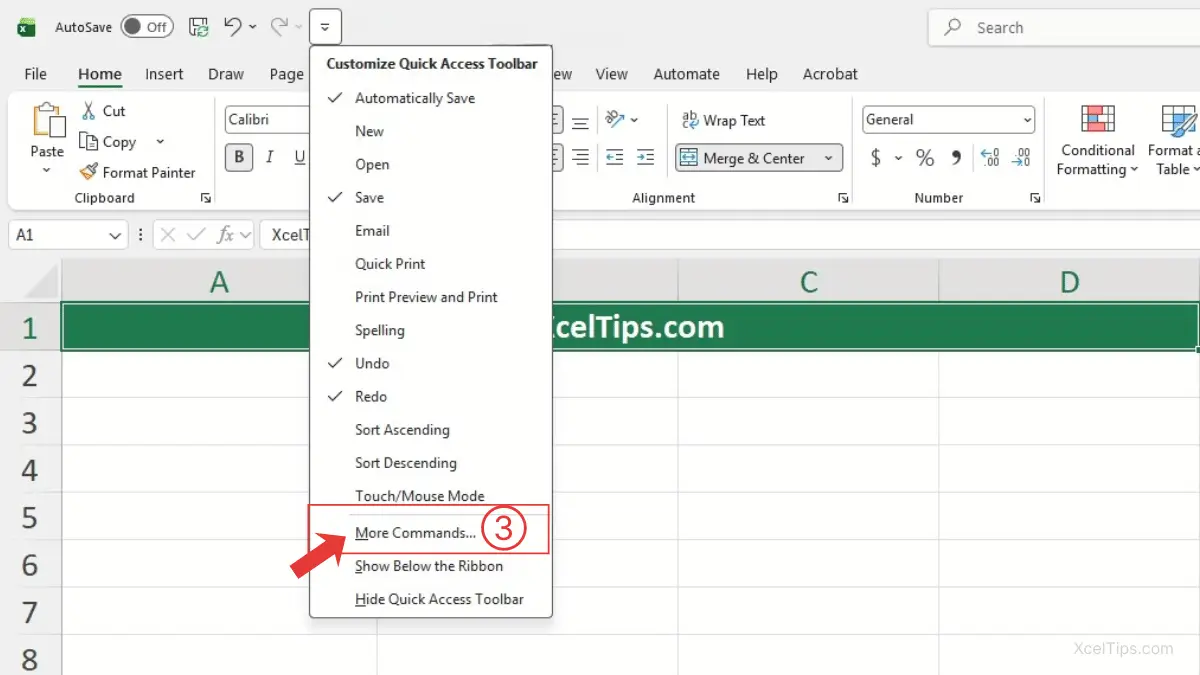1200x675 pixels.
Task: Click the Save icon in title bar
Action: (x=199, y=27)
